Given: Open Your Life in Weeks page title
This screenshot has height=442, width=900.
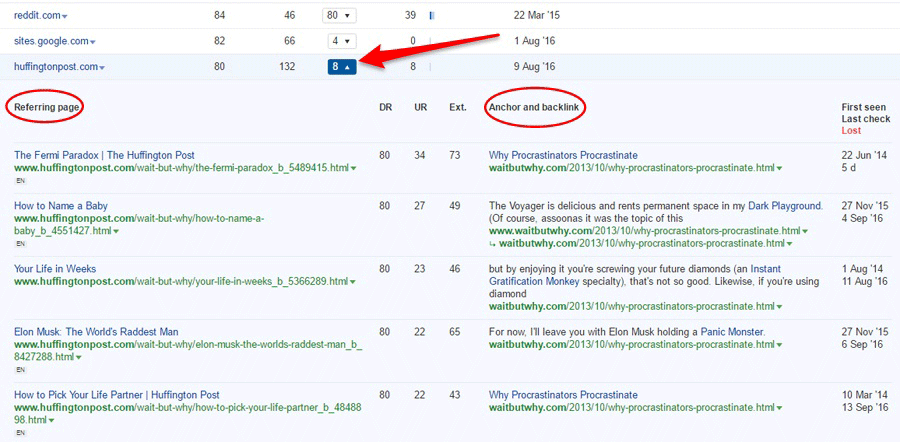Looking at the screenshot, I should coord(55,269).
